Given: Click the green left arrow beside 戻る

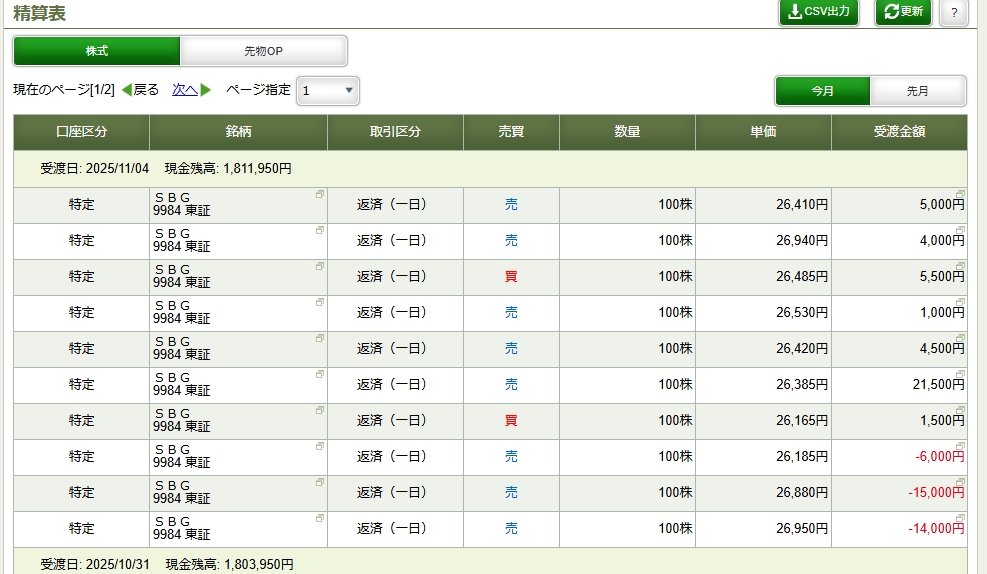Looking at the screenshot, I should click(x=126, y=90).
